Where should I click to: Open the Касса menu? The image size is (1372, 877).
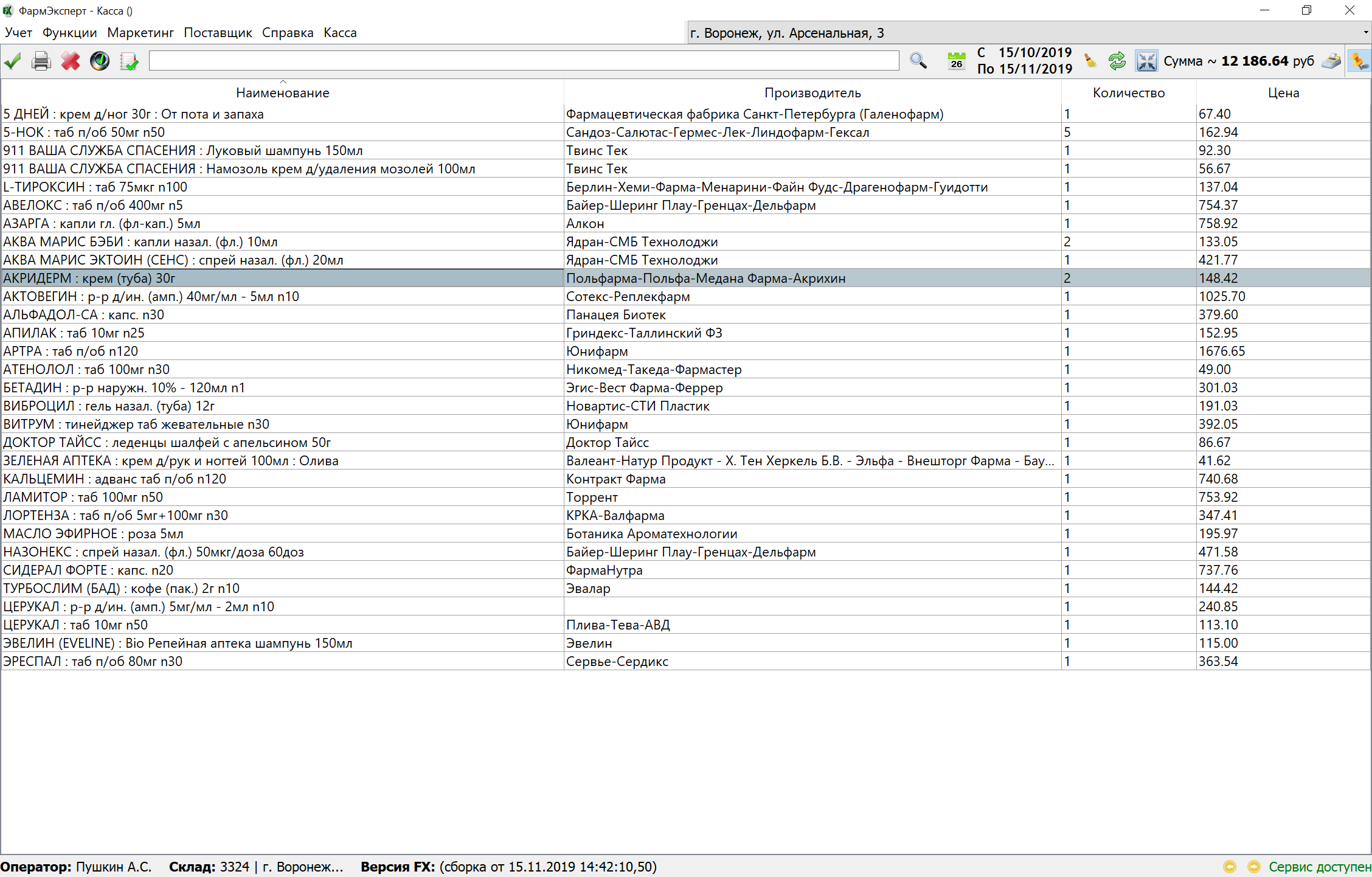pos(340,33)
